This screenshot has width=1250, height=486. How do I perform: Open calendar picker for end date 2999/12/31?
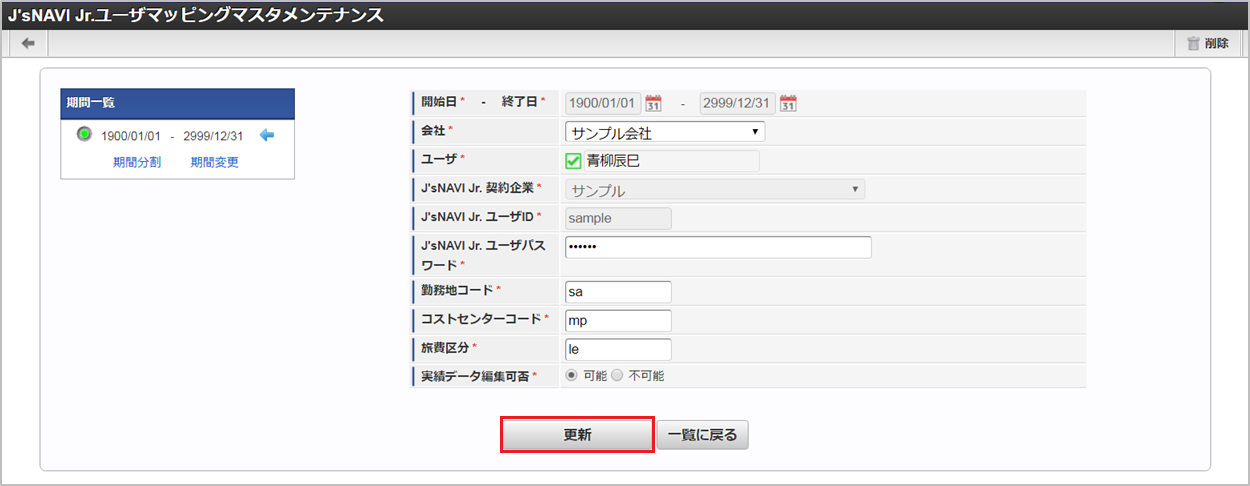click(788, 103)
